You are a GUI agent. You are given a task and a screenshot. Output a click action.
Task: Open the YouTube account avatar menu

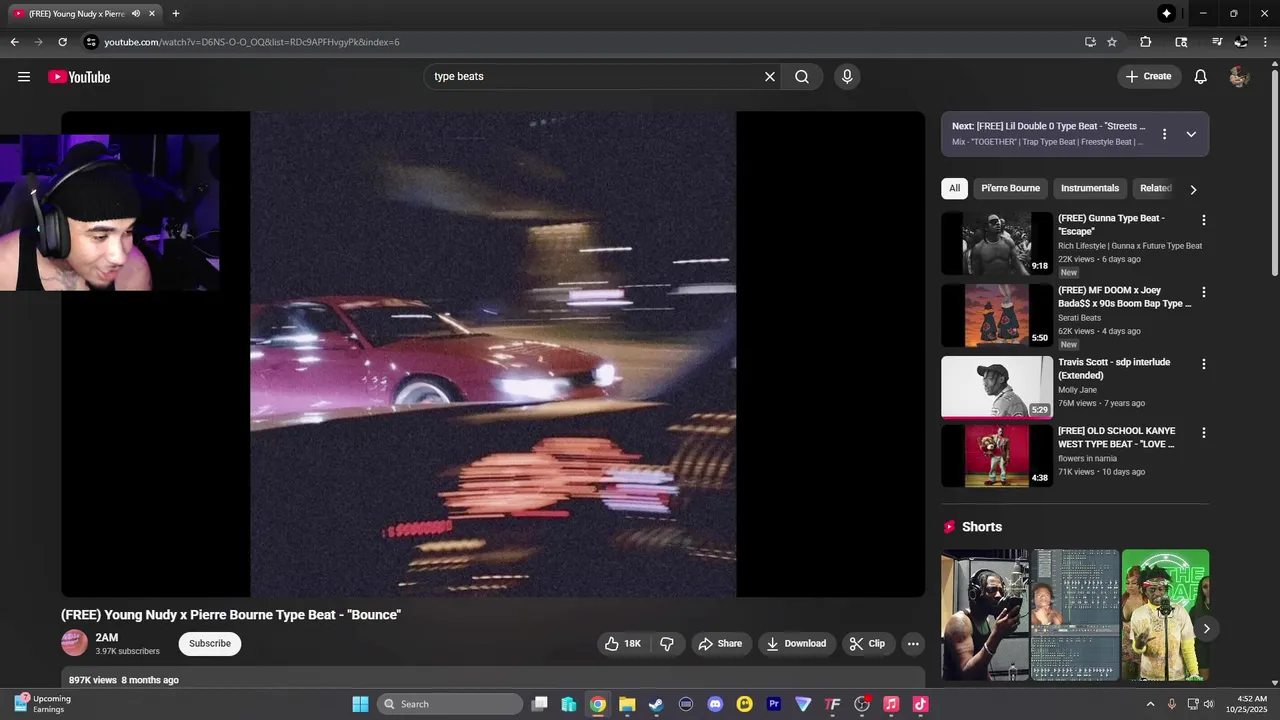pyautogui.click(x=1239, y=77)
